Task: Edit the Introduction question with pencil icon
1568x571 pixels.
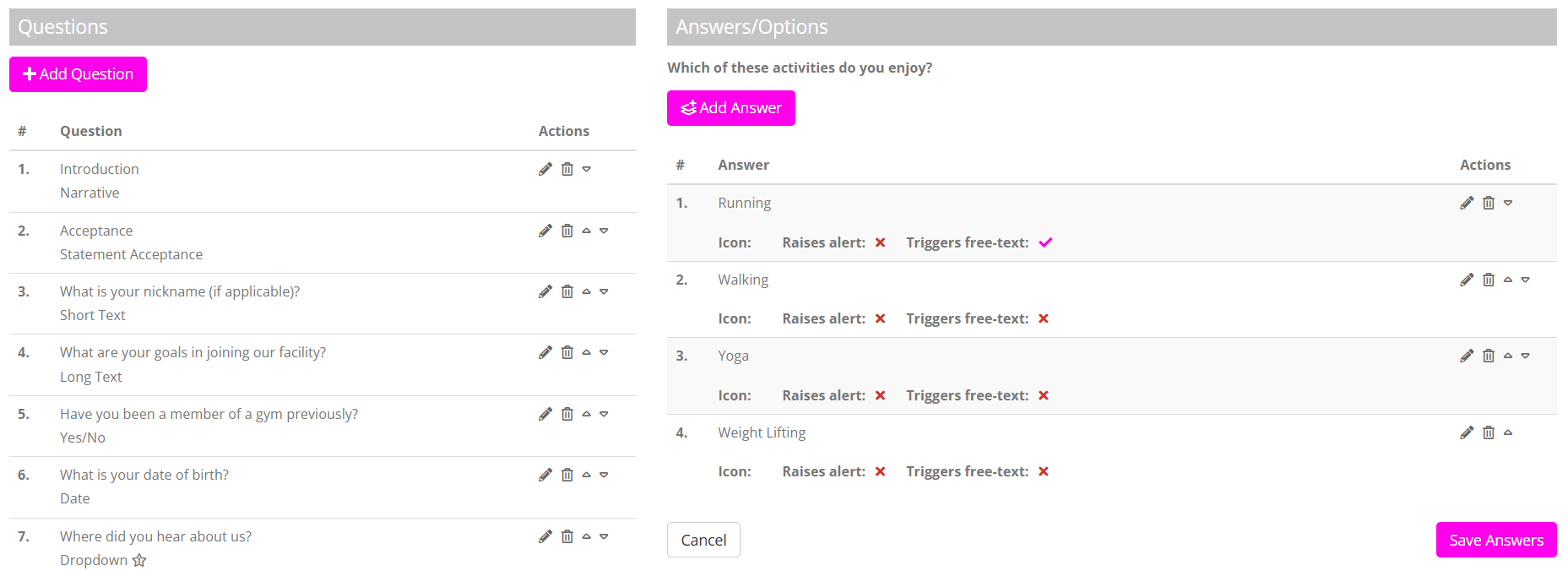Action: click(x=545, y=169)
